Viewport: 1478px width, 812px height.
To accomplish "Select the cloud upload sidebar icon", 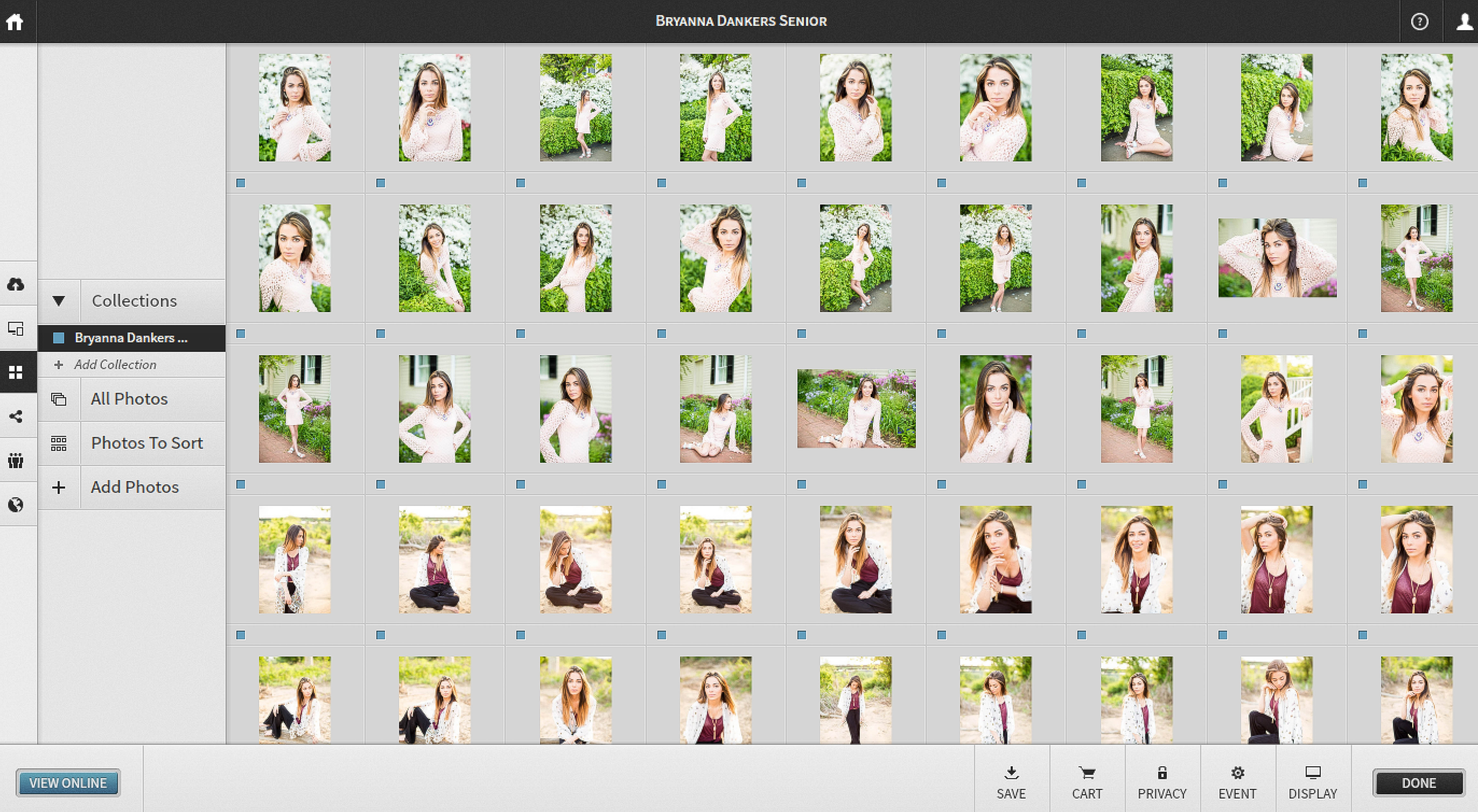I will (15, 284).
